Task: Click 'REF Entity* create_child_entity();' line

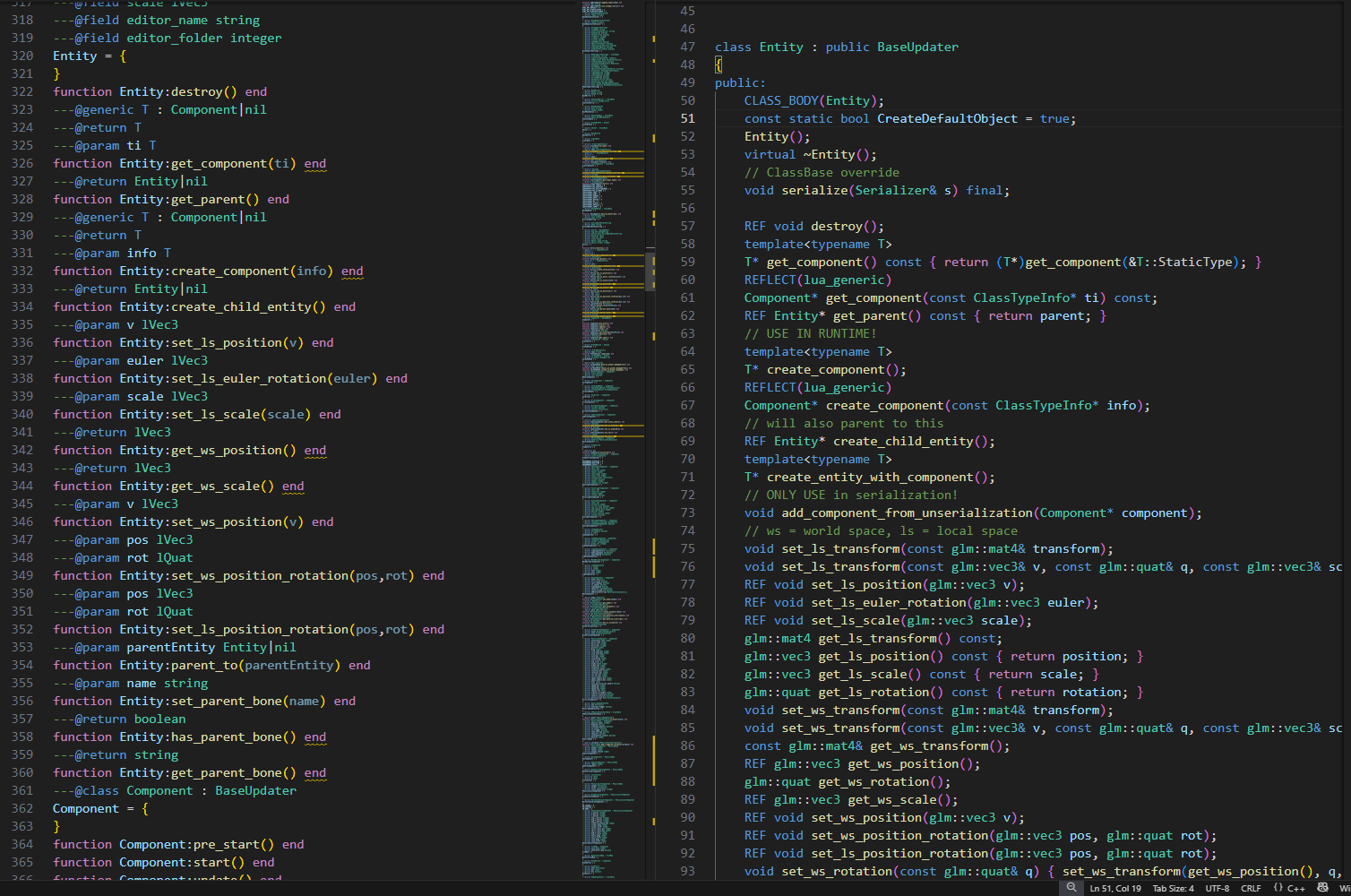Action: 870,441
